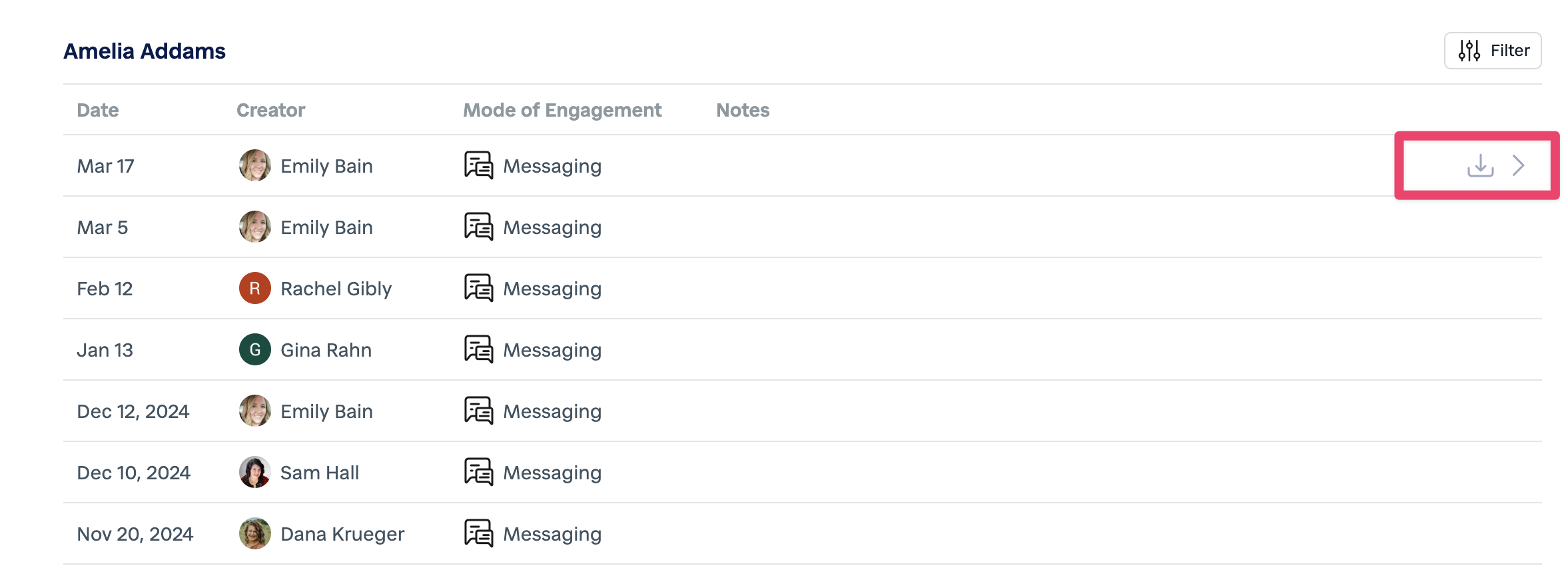Click Dana Krueger's profile photo

[254, 533]
